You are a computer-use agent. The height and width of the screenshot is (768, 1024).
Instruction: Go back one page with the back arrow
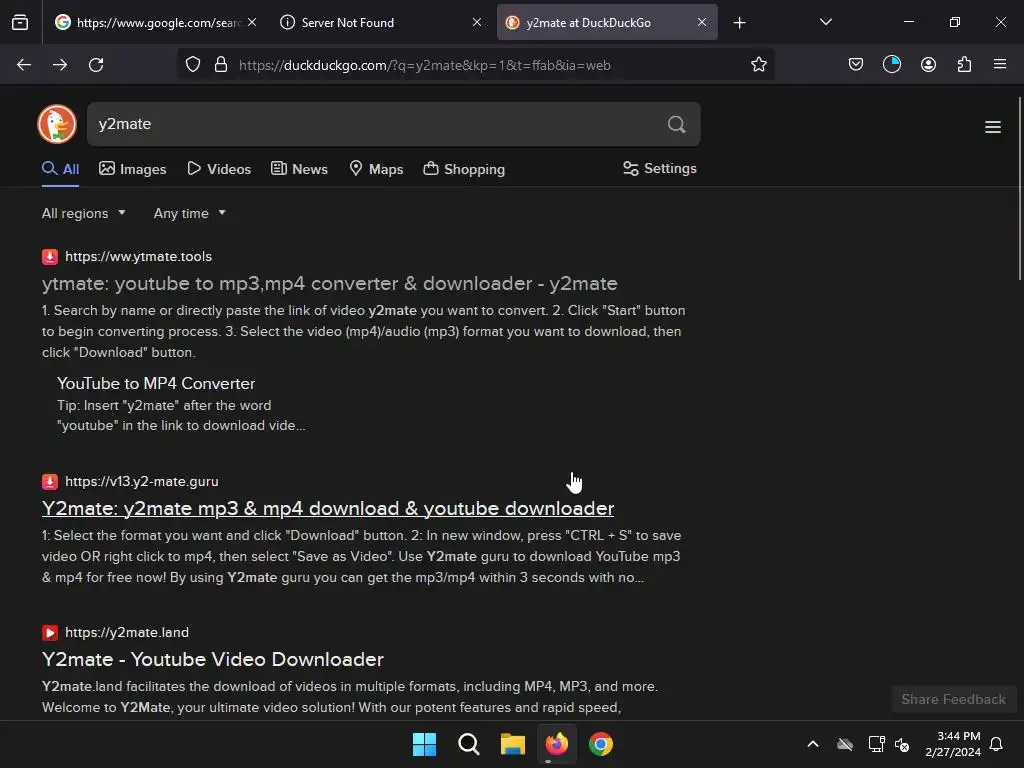pyautogui.click(x=24, y=65)
